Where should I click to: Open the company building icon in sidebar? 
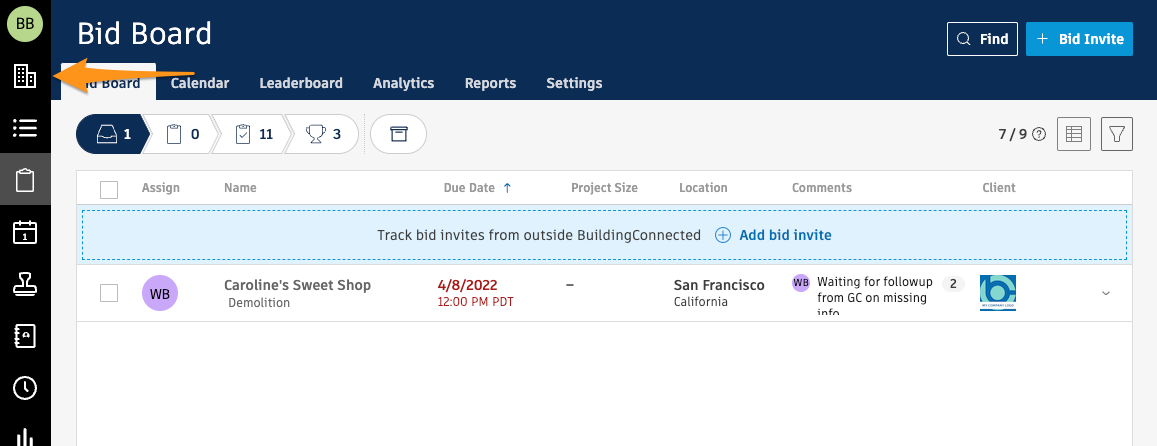click(x=25, y=76)
